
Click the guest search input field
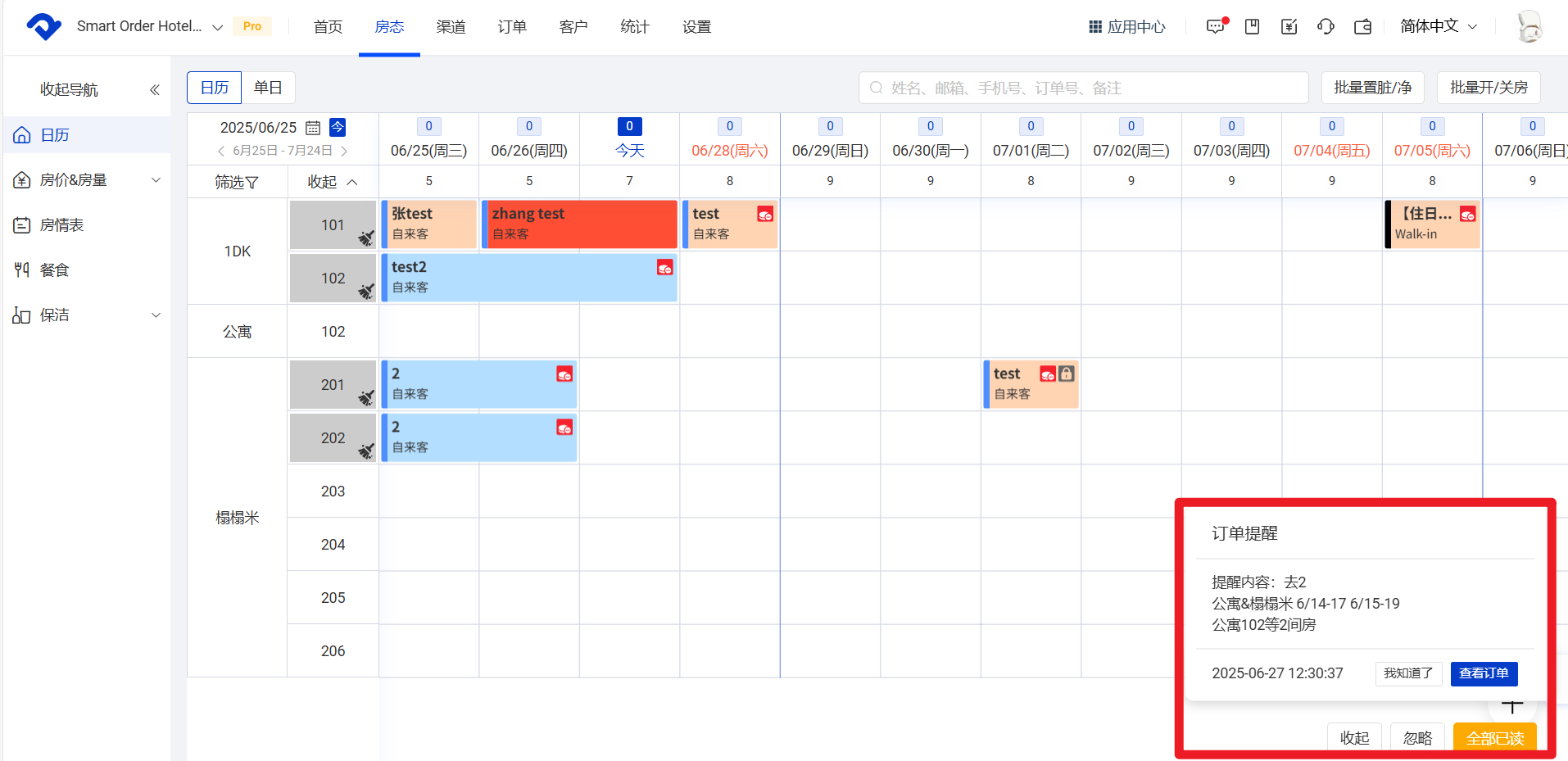coord(1083,88)
